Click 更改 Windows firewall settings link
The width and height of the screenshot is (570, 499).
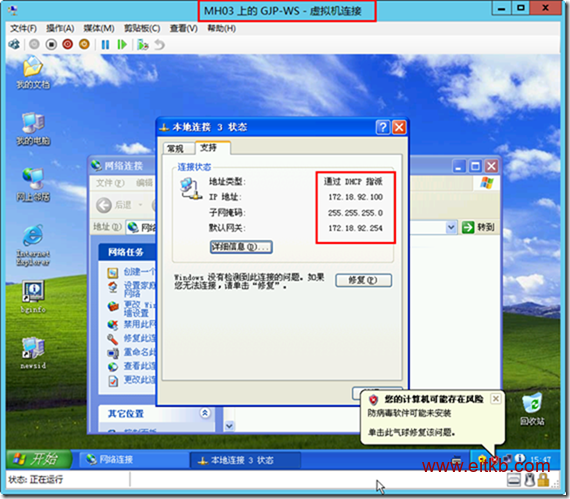click(132, 309)
